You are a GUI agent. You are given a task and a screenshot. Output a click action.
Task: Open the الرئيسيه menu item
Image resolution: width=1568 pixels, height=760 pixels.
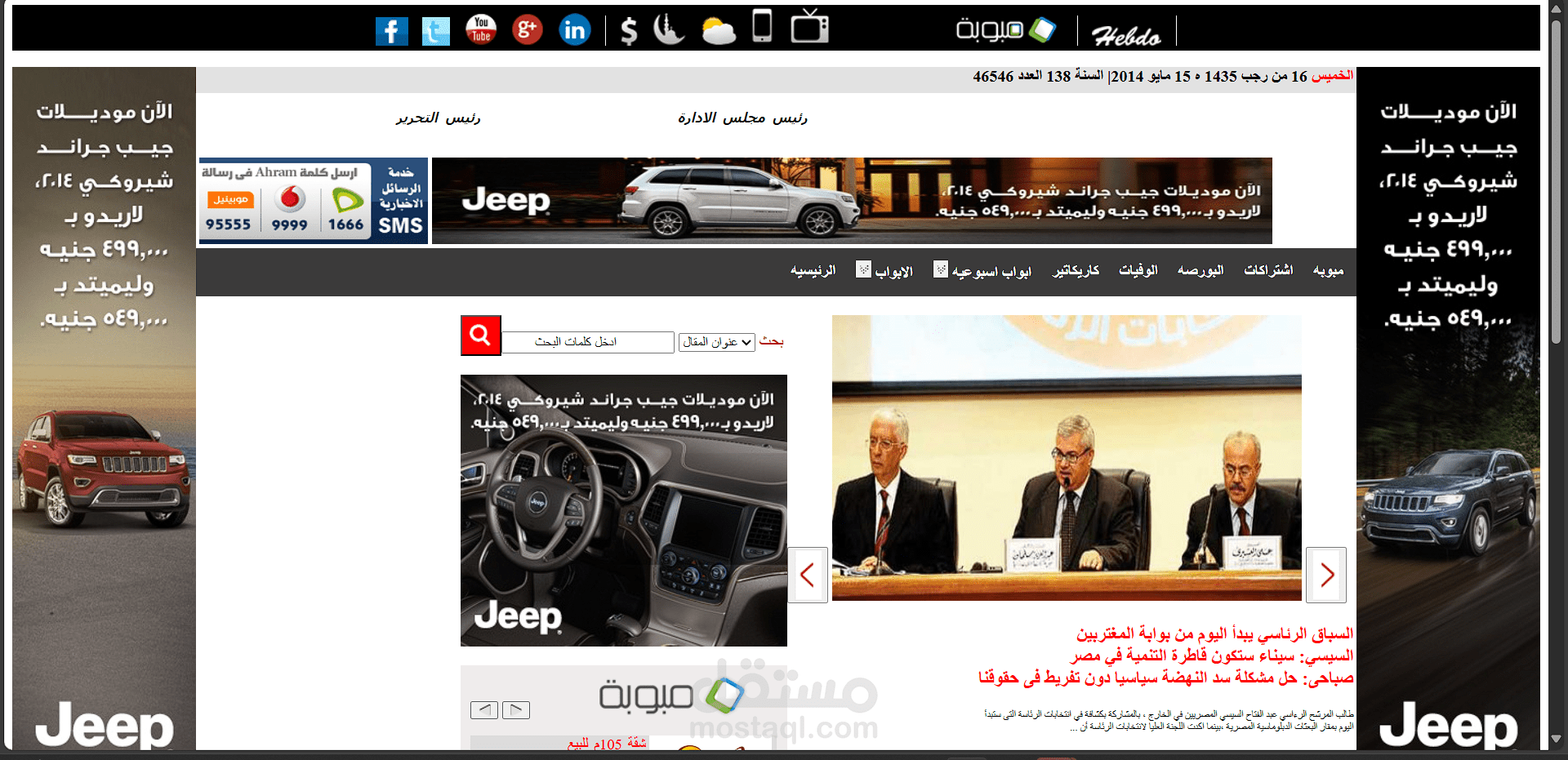813,270
